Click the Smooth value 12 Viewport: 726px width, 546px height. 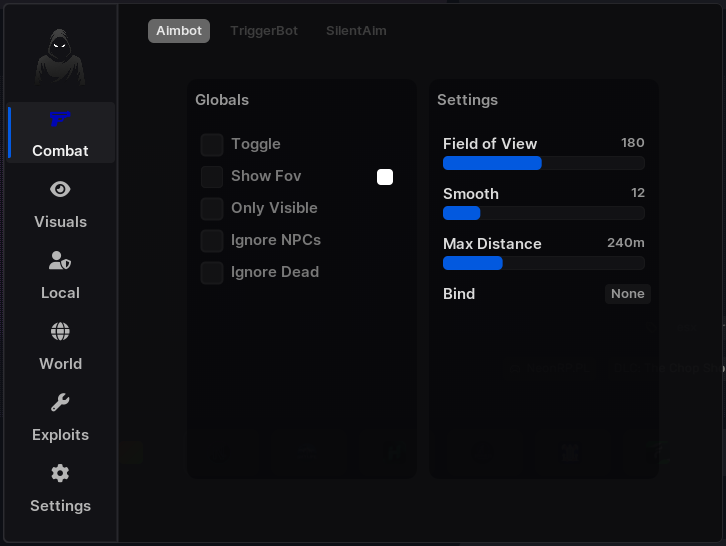click(x=638, y=193)
